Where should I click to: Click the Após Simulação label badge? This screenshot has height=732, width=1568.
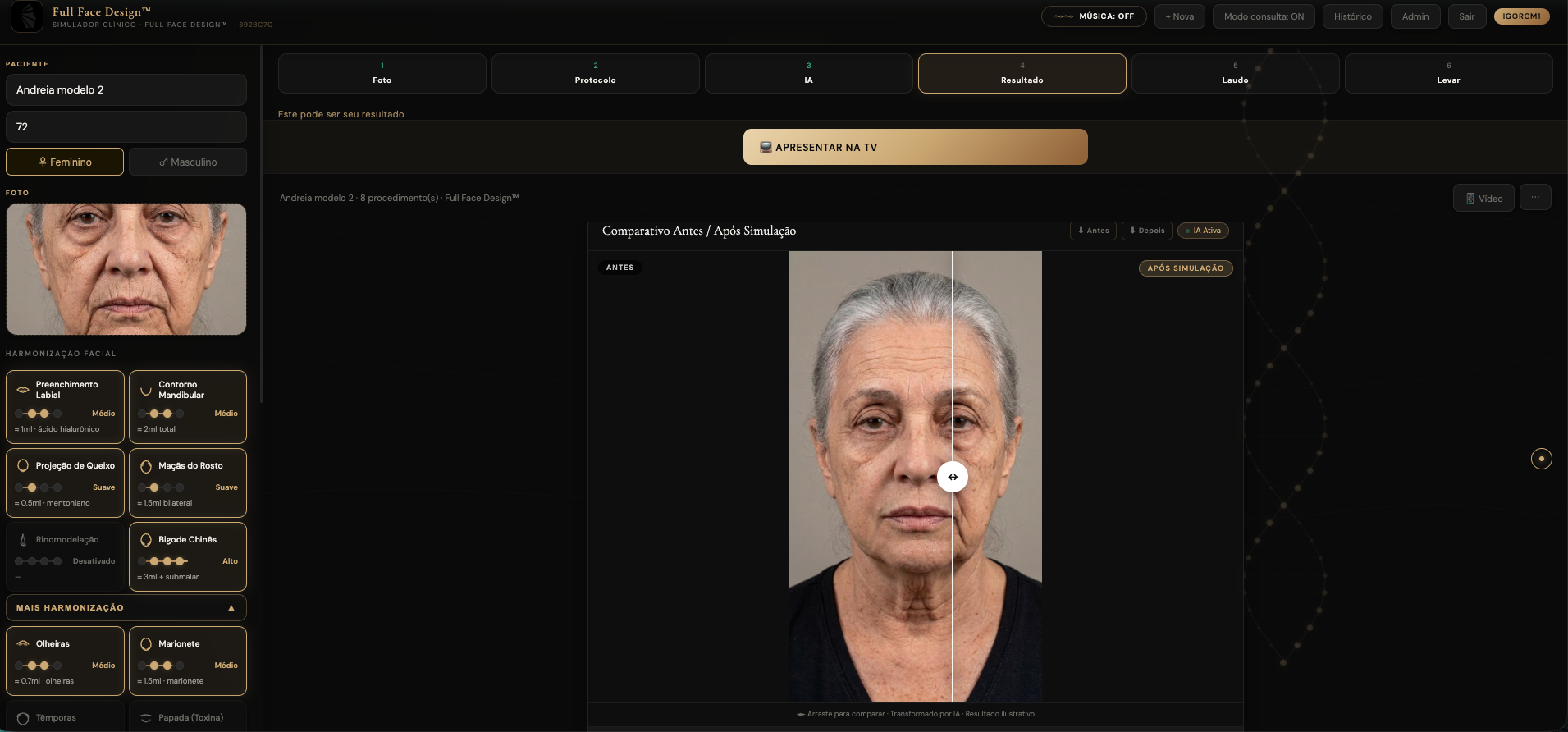[1186, 268]
